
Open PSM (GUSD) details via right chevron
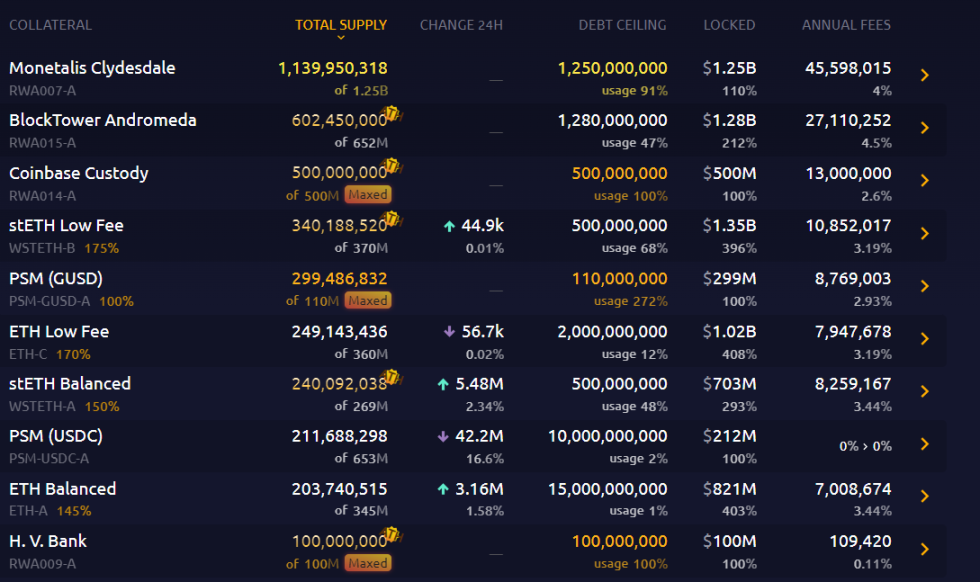coord(925,286)
